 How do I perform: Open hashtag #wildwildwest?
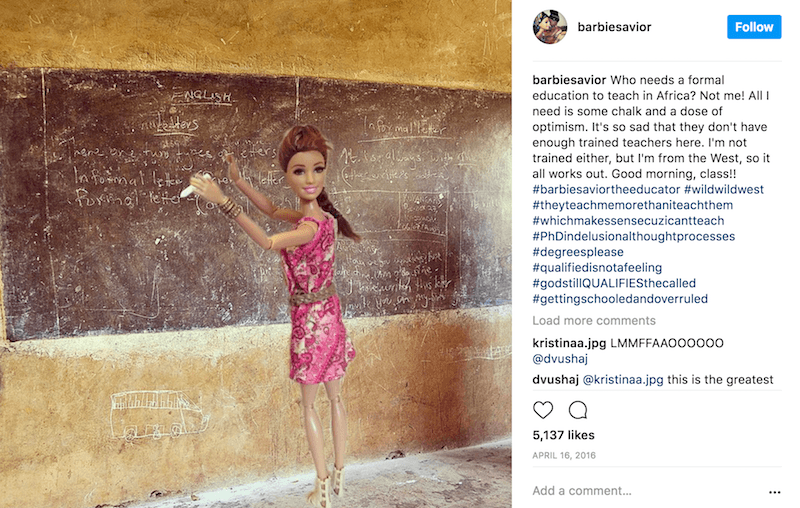click(723, 189)
